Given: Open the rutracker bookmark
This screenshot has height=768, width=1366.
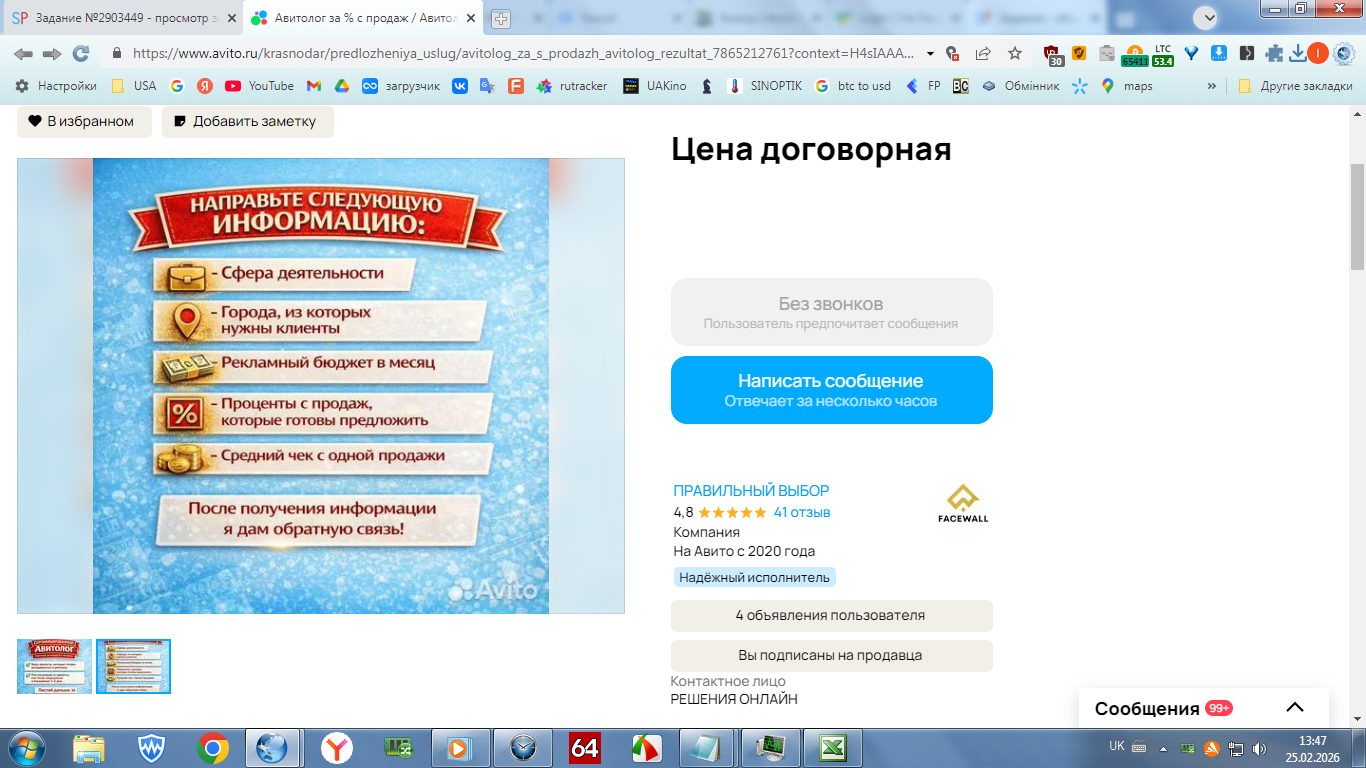Looking at the screenshot, I should (x=572, y=86).
